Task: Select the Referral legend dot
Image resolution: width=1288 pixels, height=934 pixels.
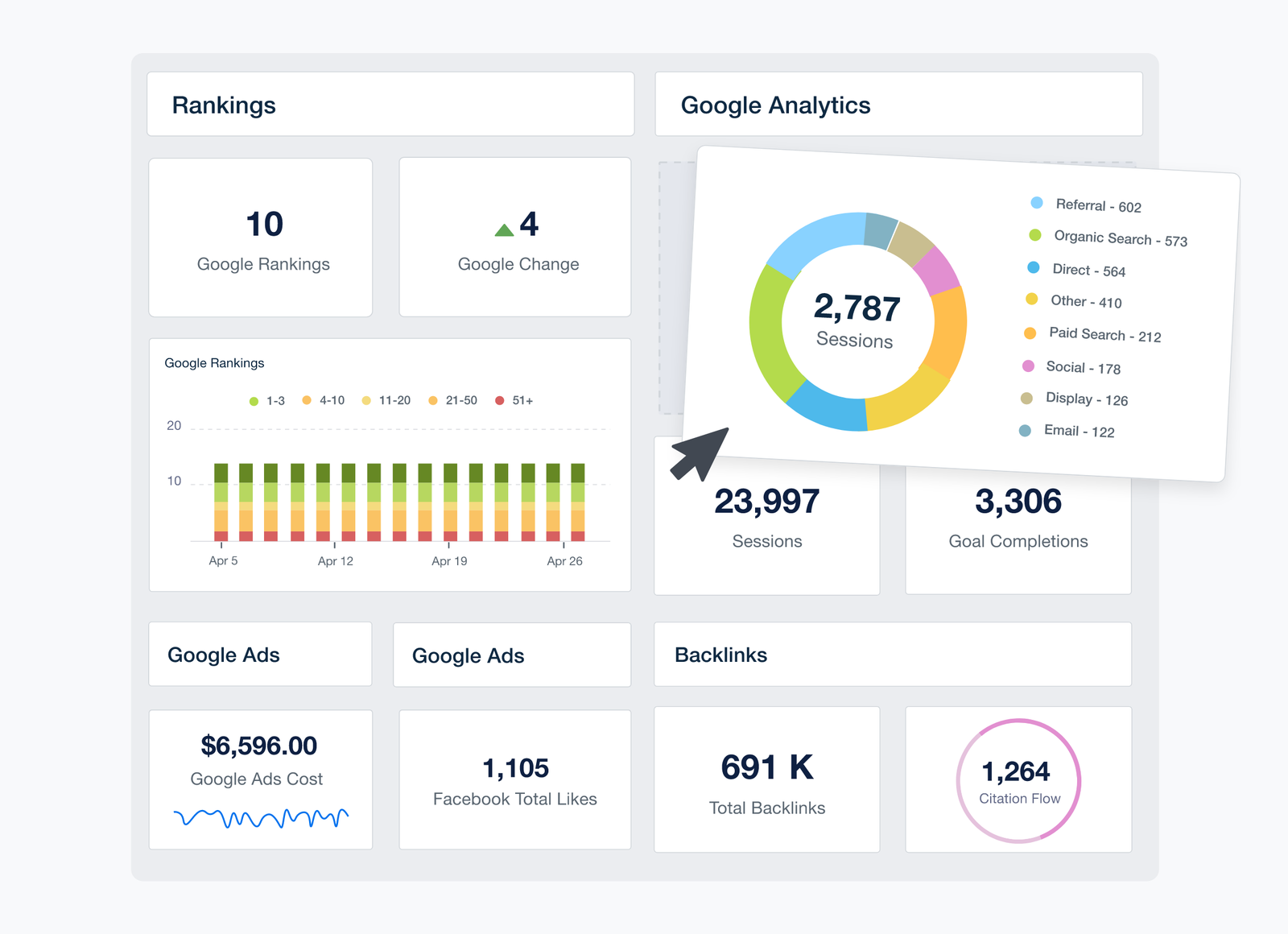Action: click(1037, 203)
